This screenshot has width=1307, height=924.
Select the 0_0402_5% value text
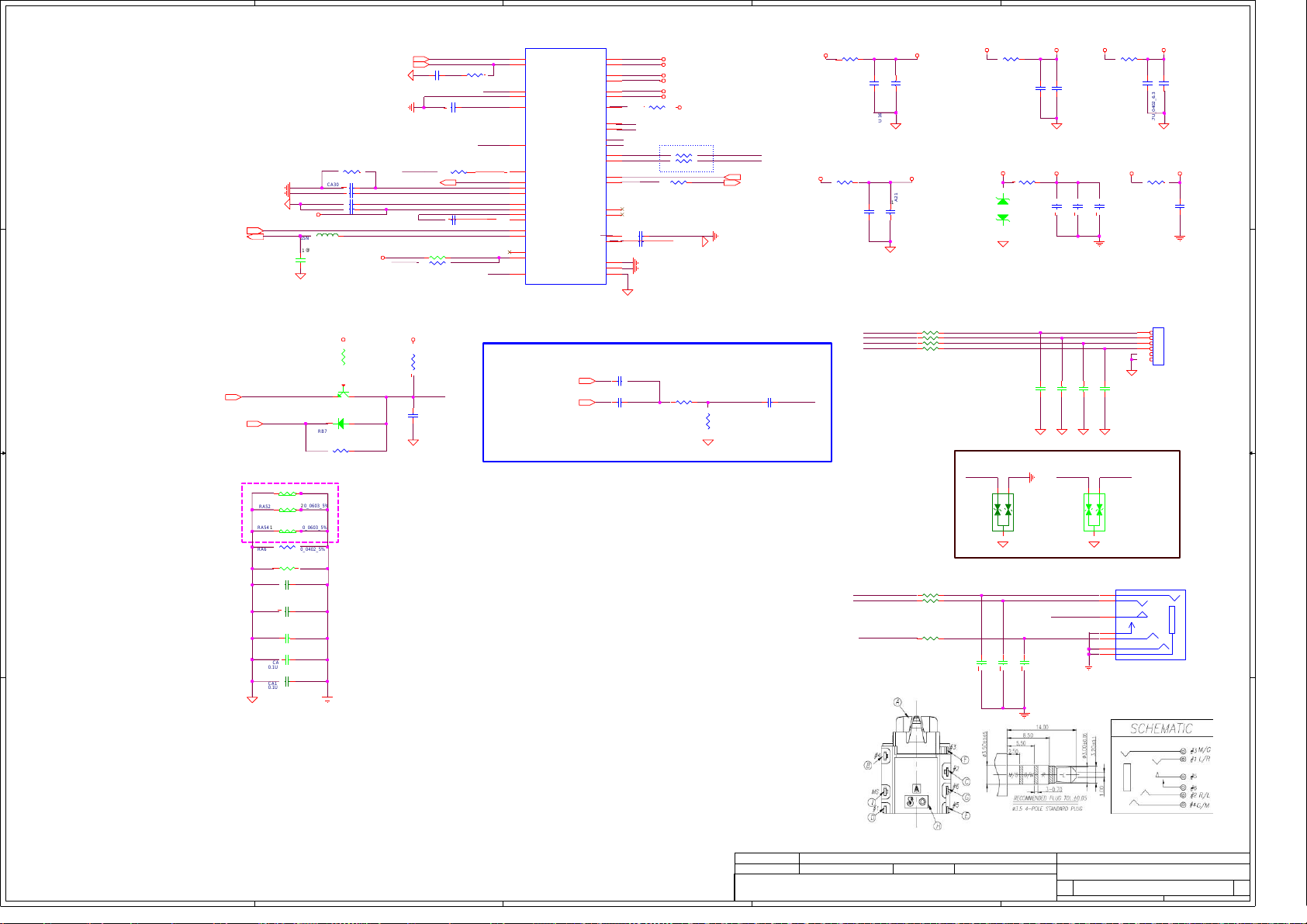313,549
